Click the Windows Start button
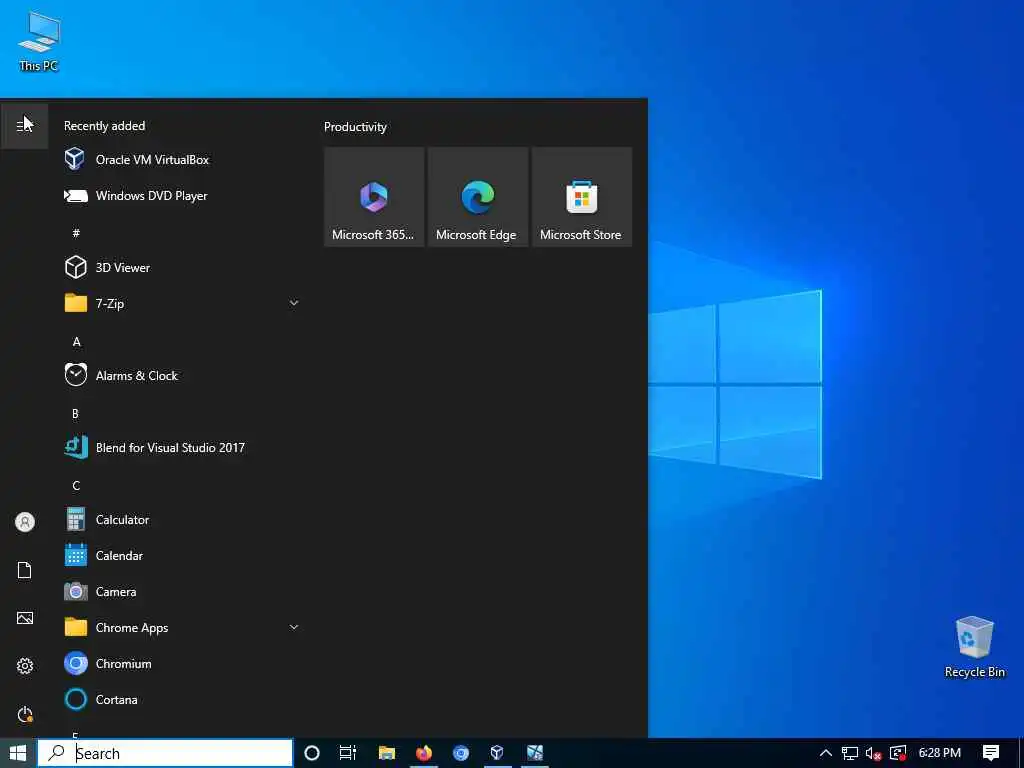 (x=18, y=753)
